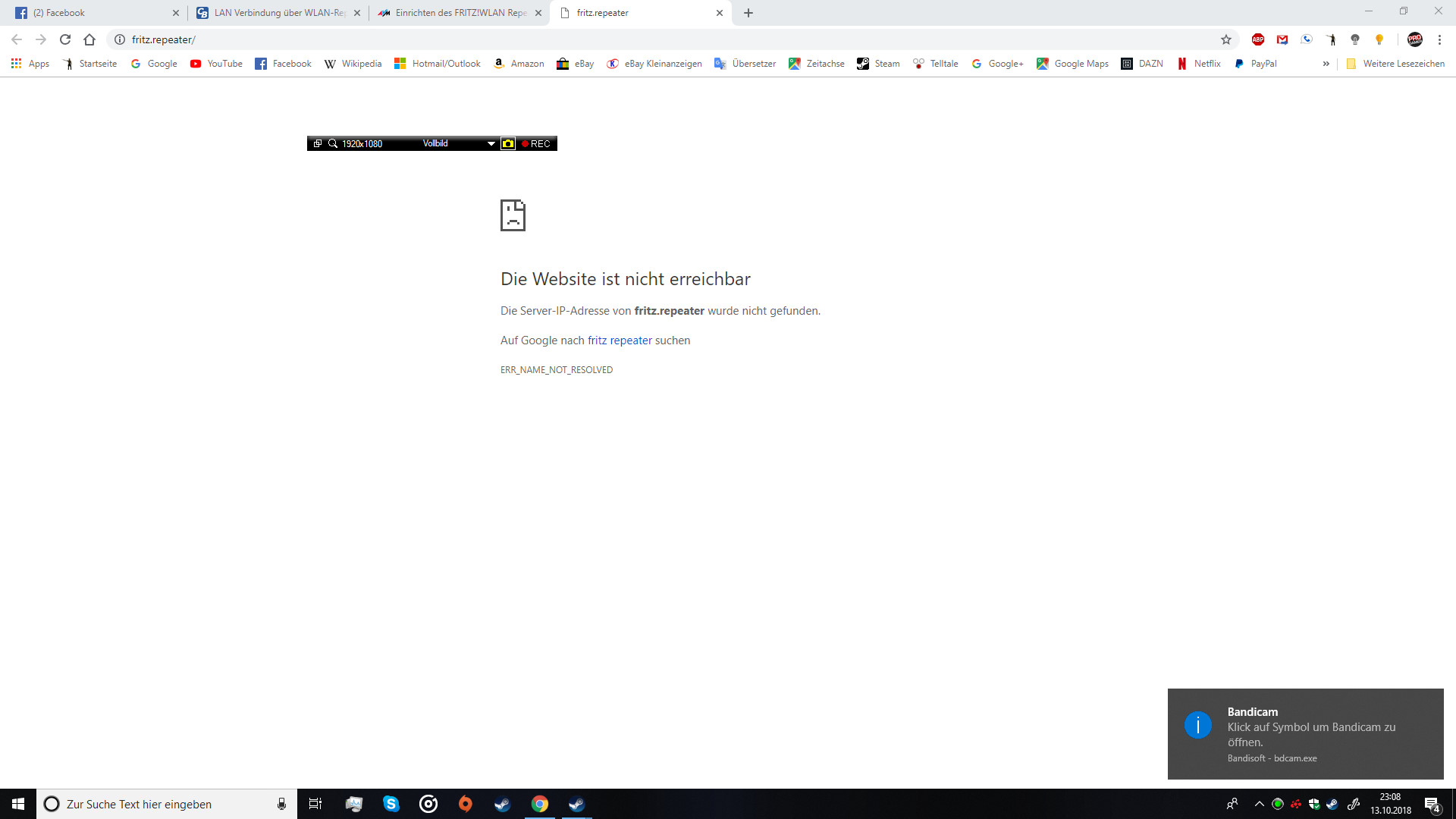Click the Bandicam screenshot camera icon
The image size is (1456, 819).
tap(508, 143)
